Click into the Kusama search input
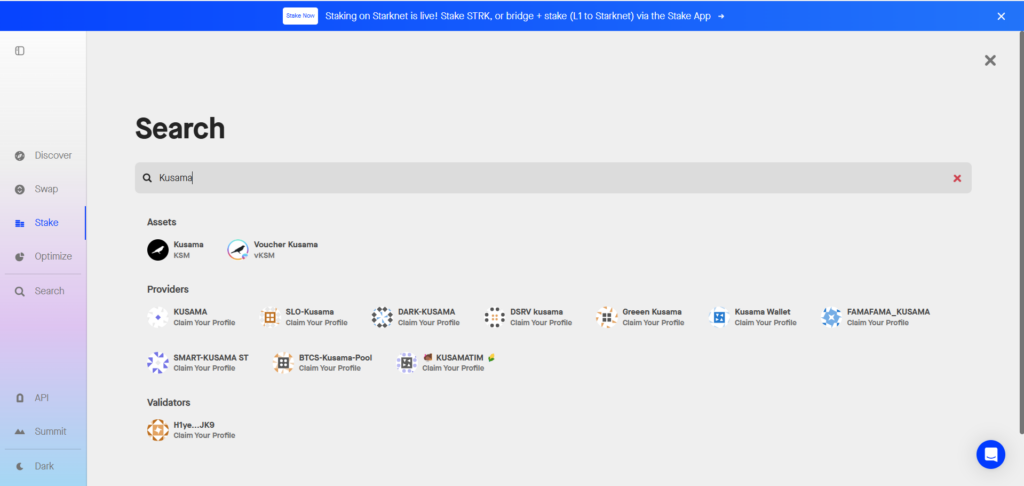 [550, 178]
